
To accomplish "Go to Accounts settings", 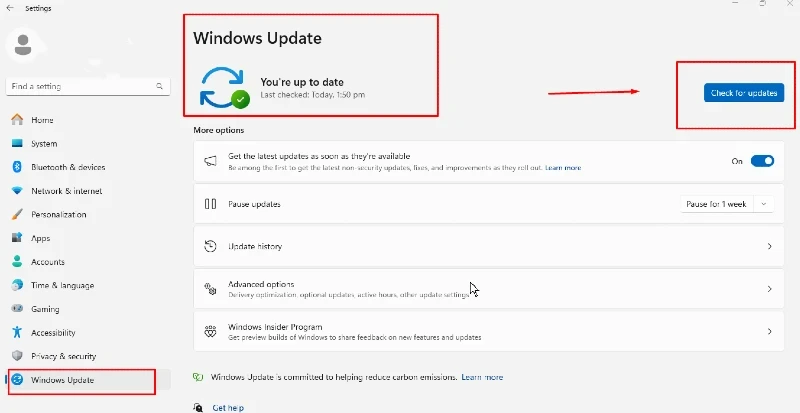I will point(88,261).
